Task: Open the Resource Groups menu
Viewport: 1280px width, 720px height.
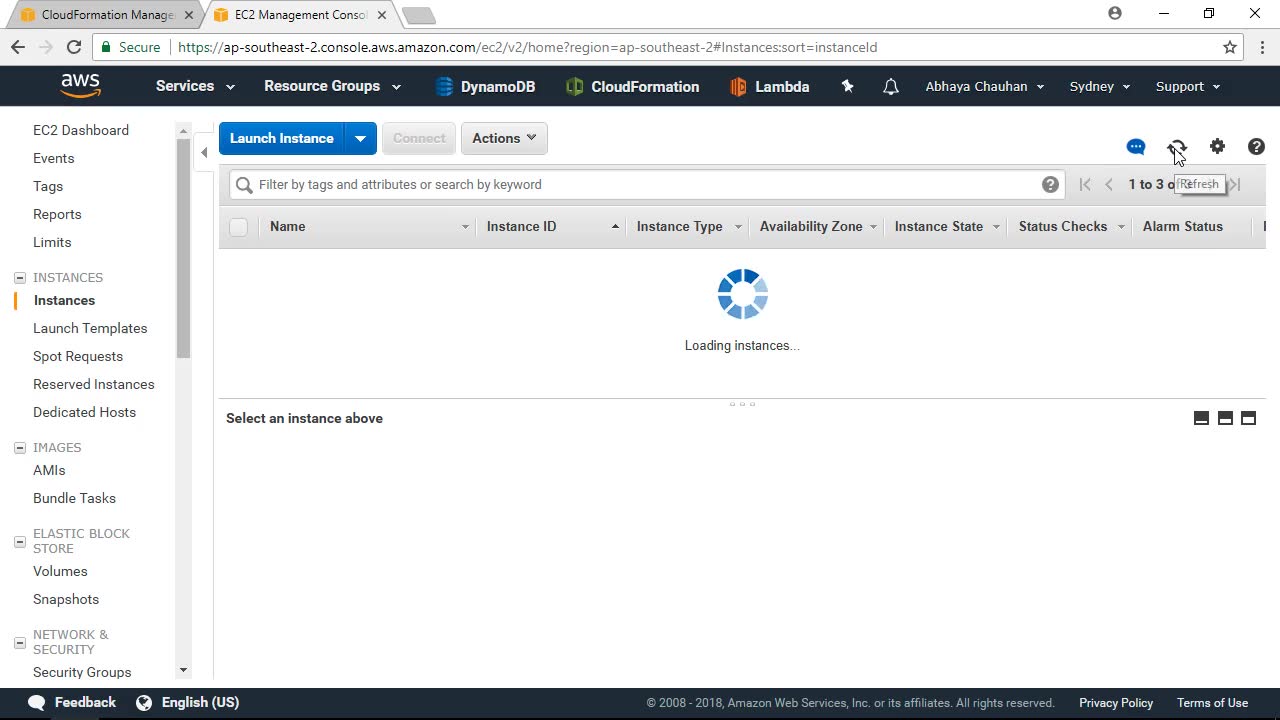Action: 332,86
